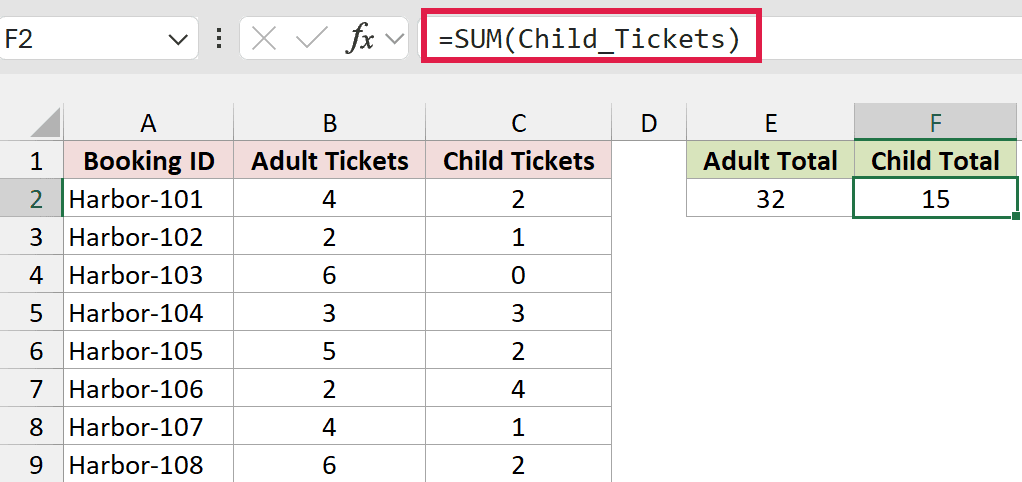This screenshot has width=1022, height=482.
Task: Click the Child Total header cell
Action: point(935,160)
